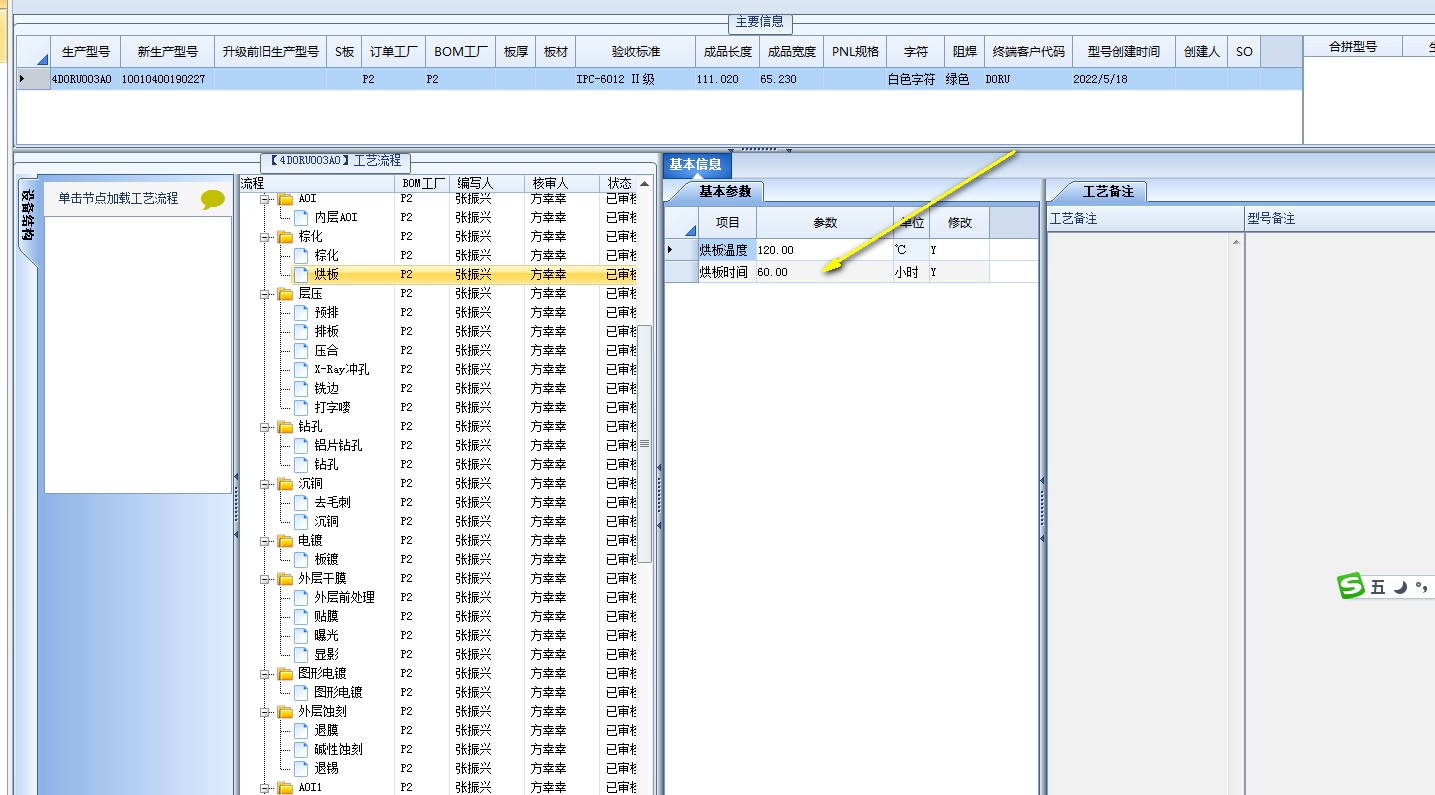The image size is (1435, 795).
Task: Click the document icon beside 内层AOI
Action: click(301, 217)
